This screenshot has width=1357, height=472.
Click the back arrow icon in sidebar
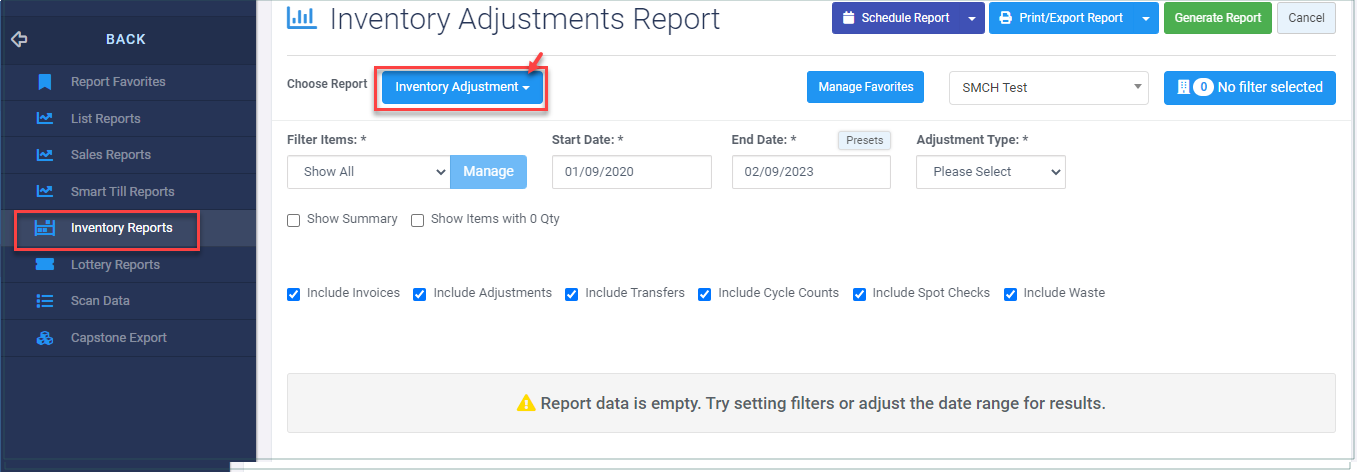19,40
